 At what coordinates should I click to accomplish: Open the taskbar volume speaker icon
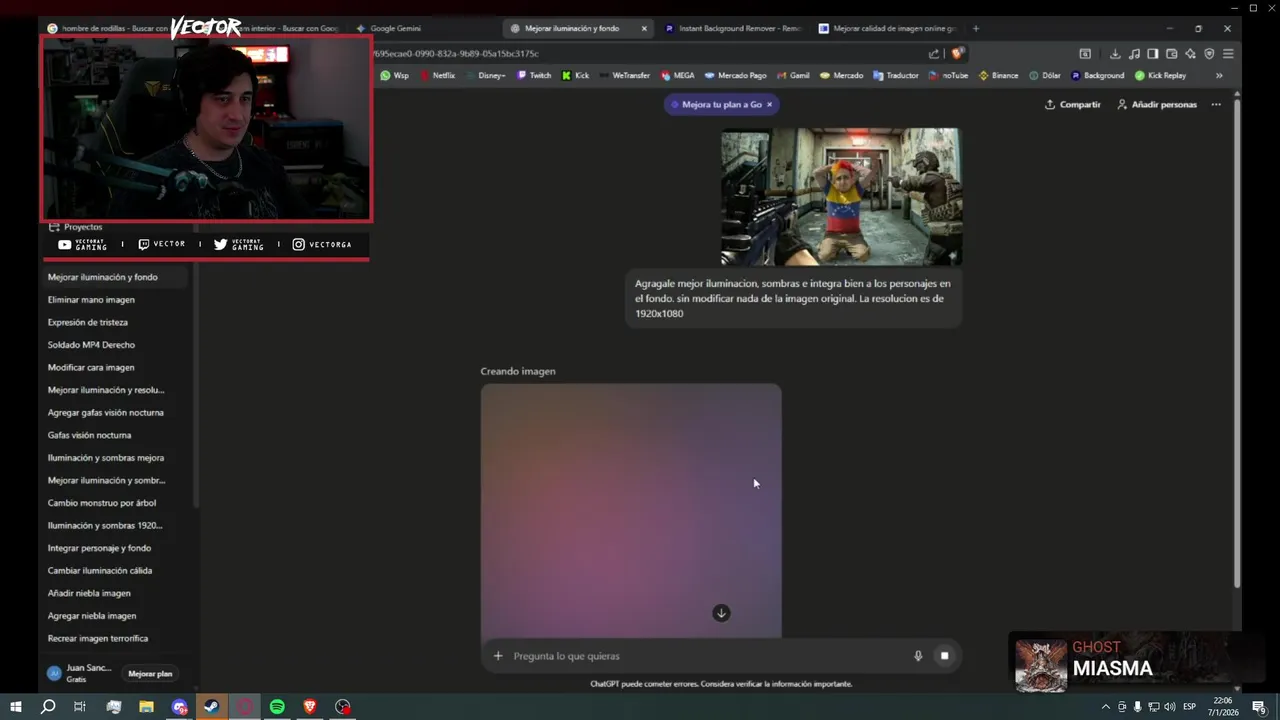[1169, 707]
